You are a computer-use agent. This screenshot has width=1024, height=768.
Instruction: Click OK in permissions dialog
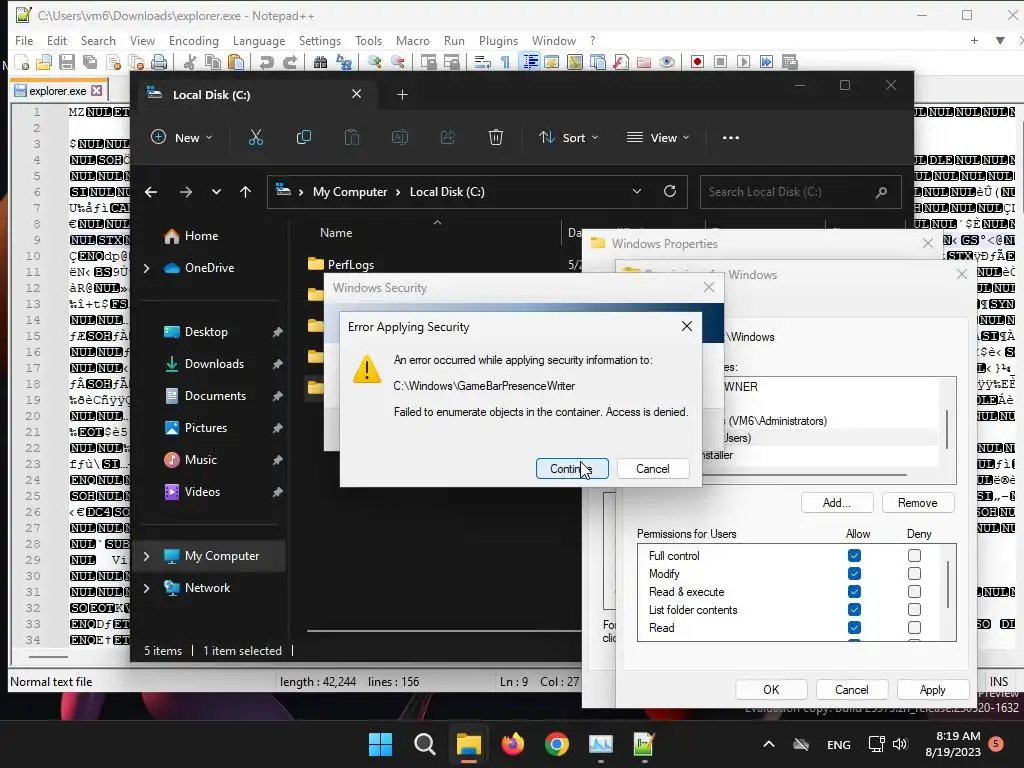[771, 690]
